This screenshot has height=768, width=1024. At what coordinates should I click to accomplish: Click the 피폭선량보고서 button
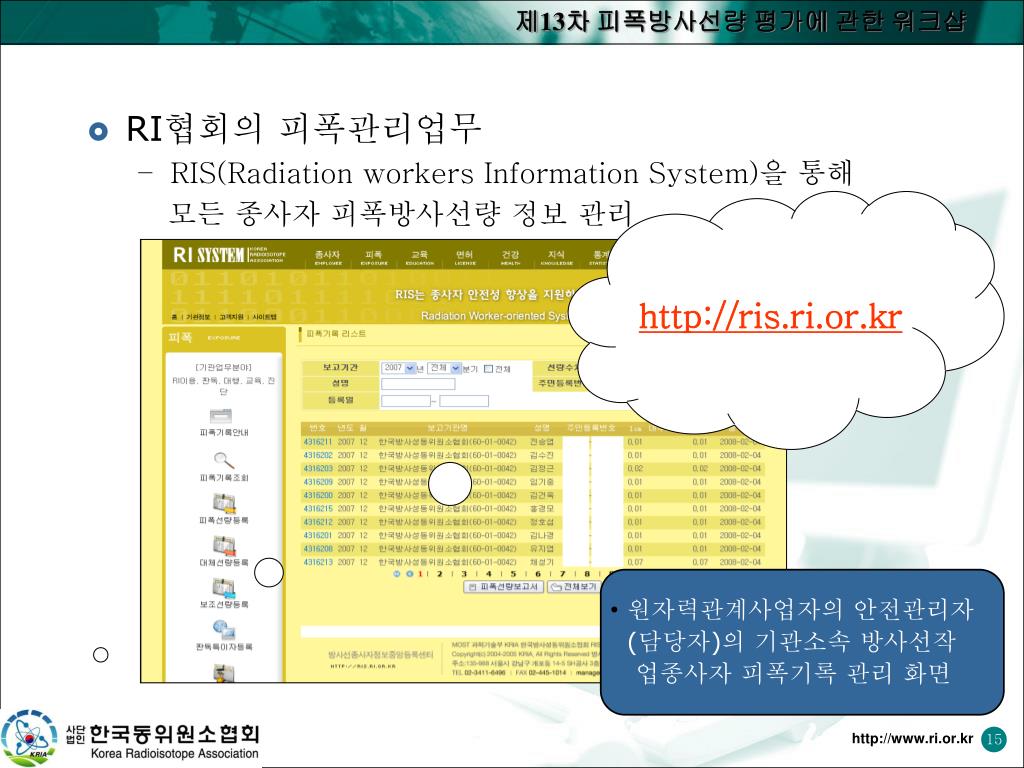point(504,587)
